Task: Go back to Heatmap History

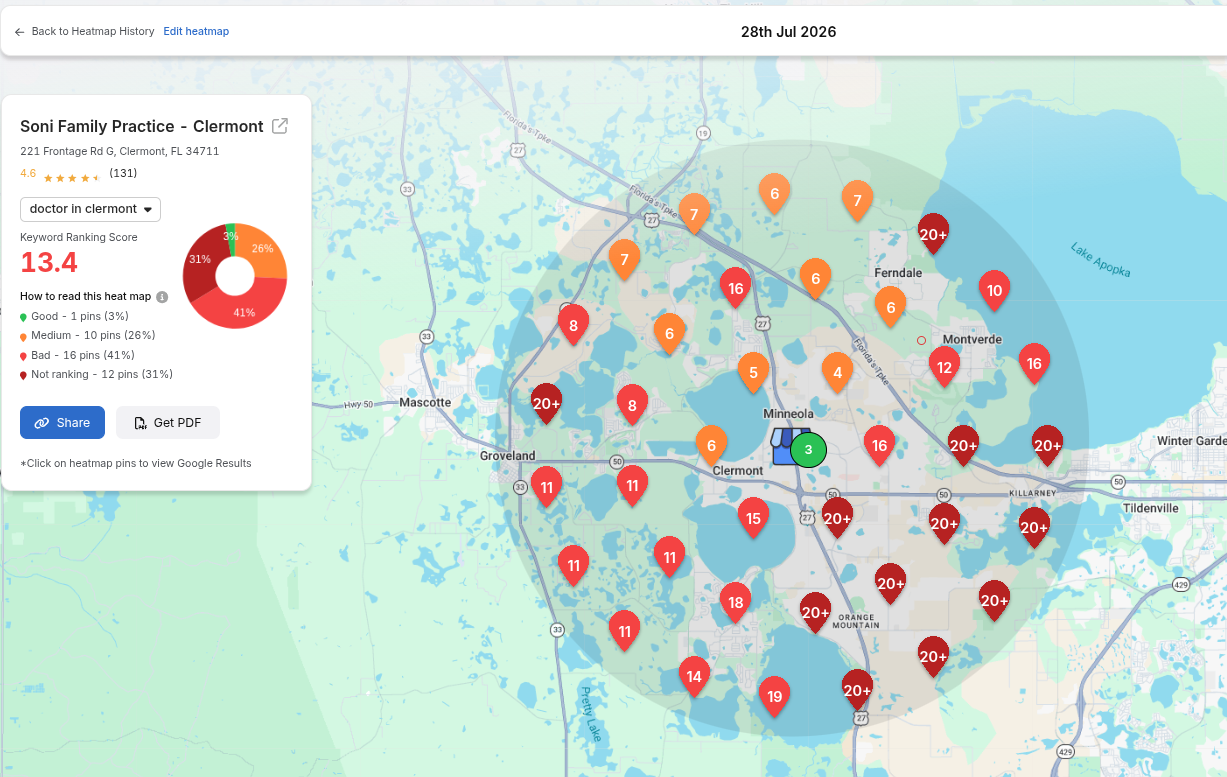Action: [x=84, y=31]
